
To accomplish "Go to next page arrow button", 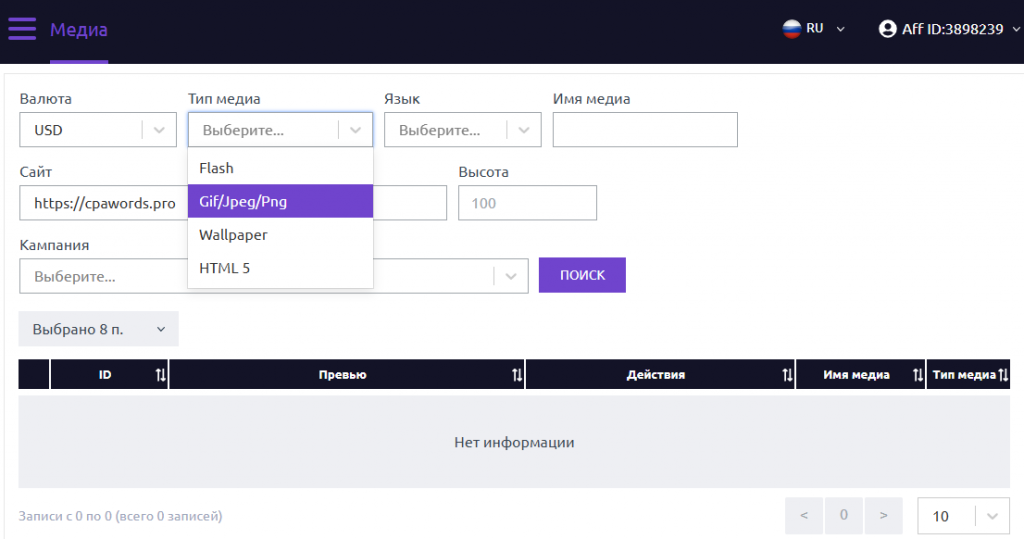I will pos(883,516).
